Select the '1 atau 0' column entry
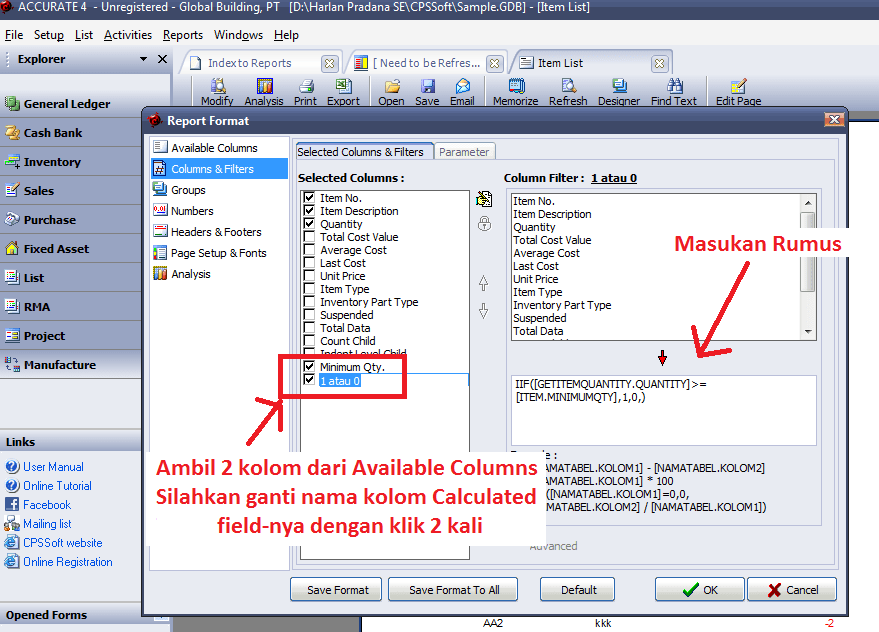This screenshot has width=879, height=632. click(340, 381)
